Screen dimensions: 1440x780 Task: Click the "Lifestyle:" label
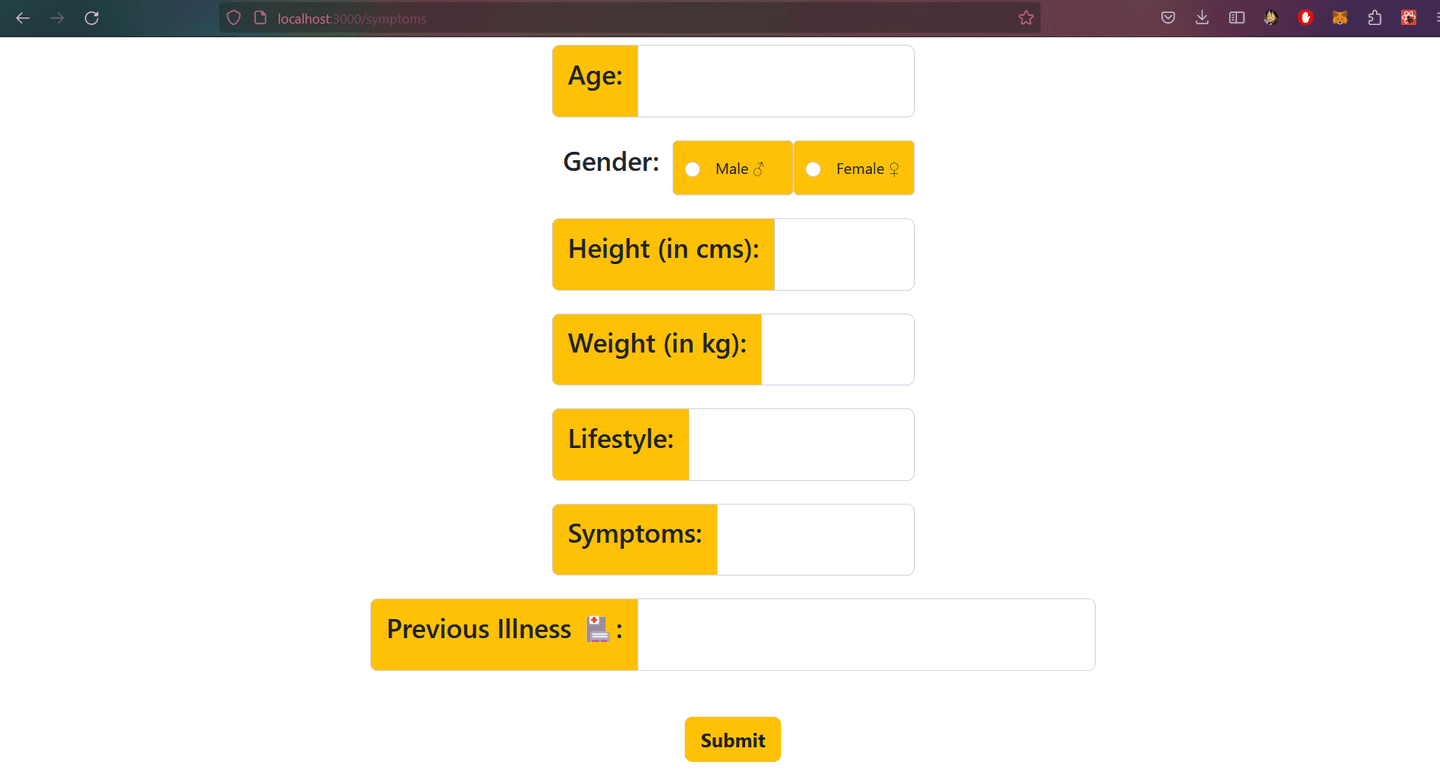pos(621,439)
